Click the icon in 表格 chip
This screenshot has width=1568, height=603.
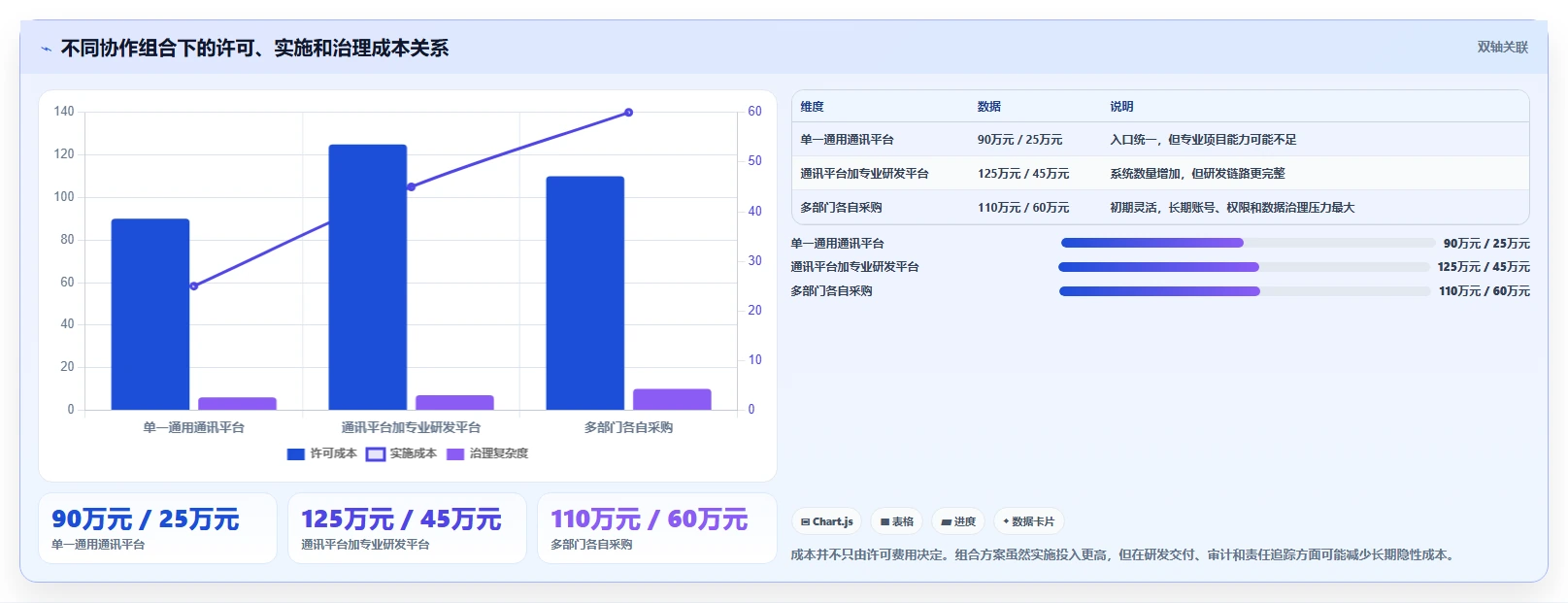coord(884,521)
